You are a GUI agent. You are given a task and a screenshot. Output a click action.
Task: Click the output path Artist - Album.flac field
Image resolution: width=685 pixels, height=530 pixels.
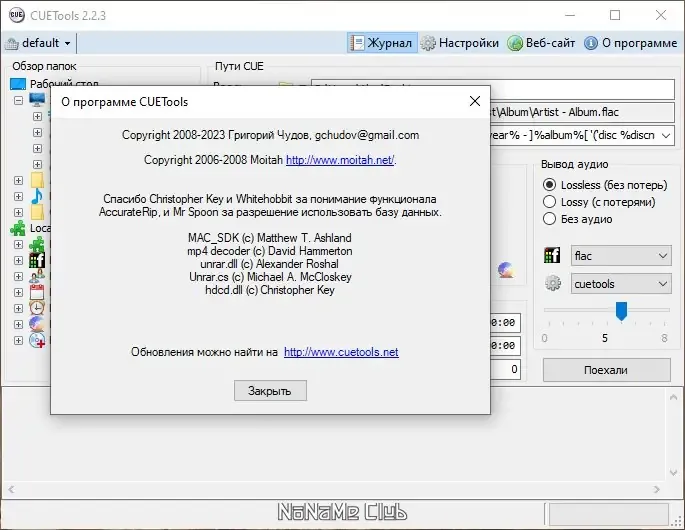point(582,112)
